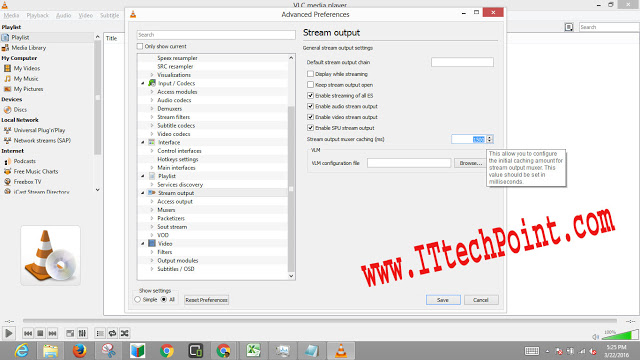
Task: Toggle the playlist view button
Action: [100, 333]
